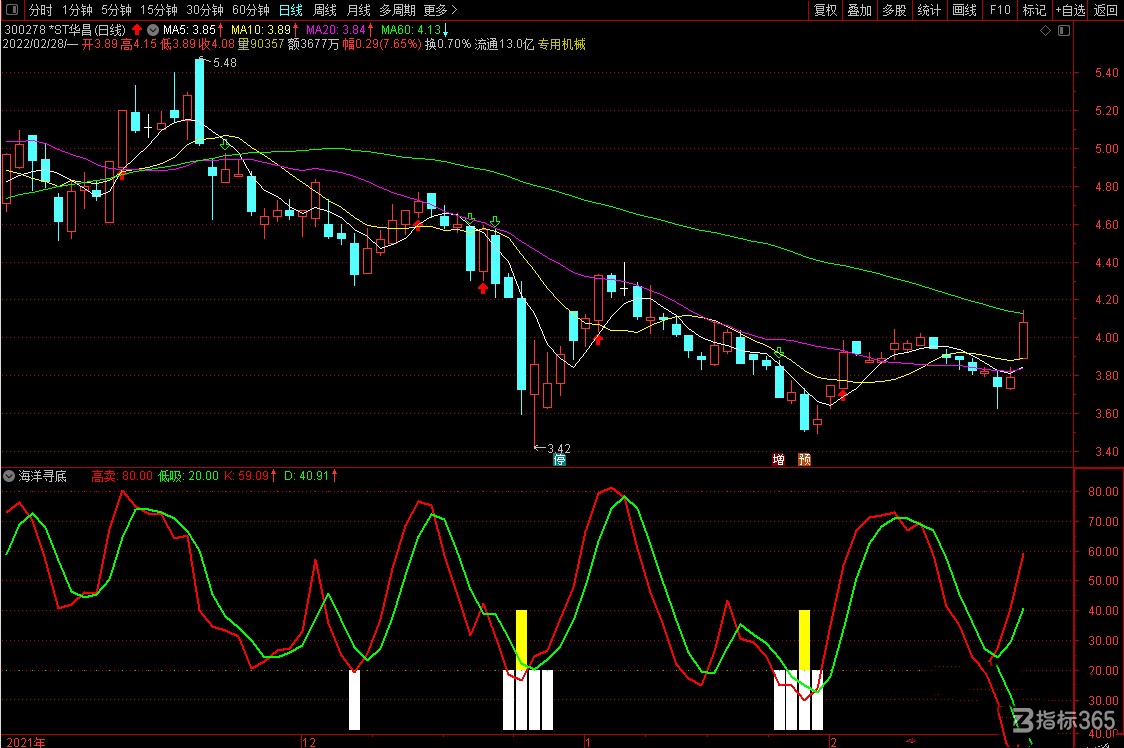Toggle the right side panel icon
Viewport: 1124px width, 748px height.
coord(1064,30)
